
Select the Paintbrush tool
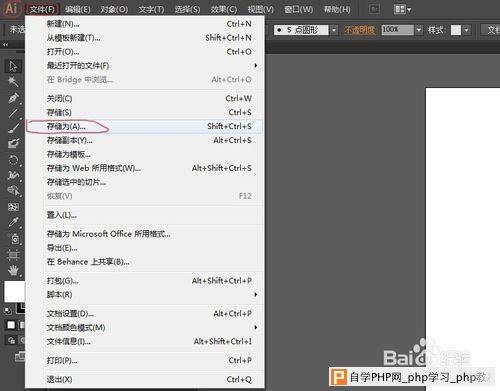pyautogui.click(x=13, y=128)
